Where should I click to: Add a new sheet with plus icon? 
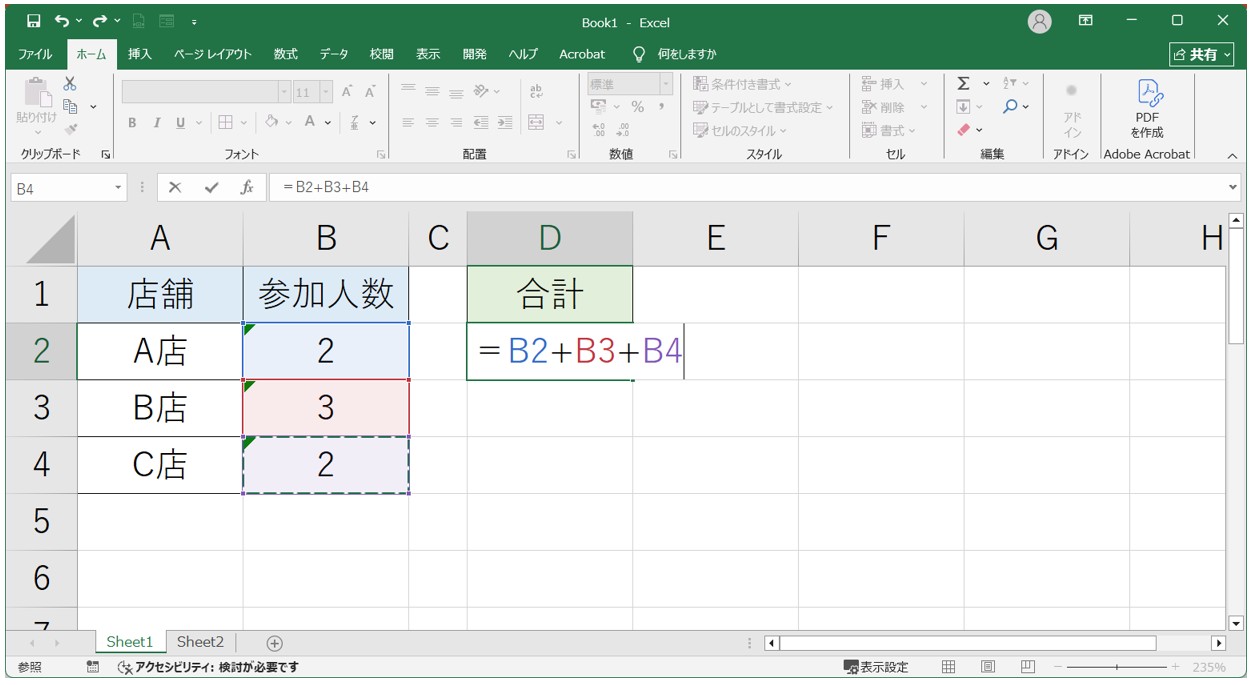(275, 643)
